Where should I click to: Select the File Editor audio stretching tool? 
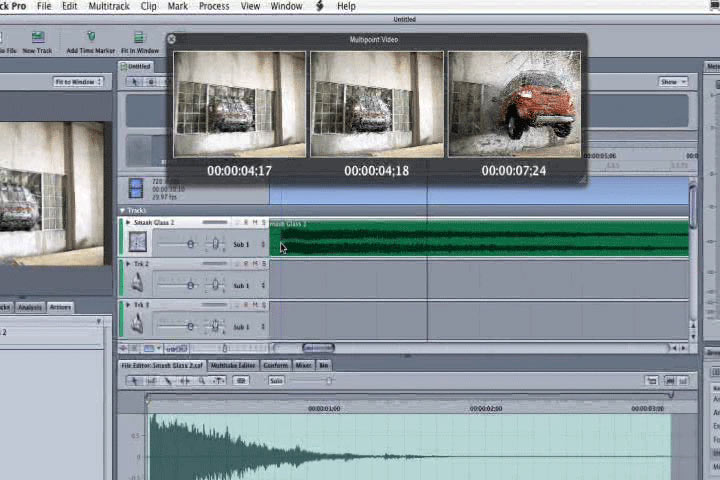click(185, 380)
